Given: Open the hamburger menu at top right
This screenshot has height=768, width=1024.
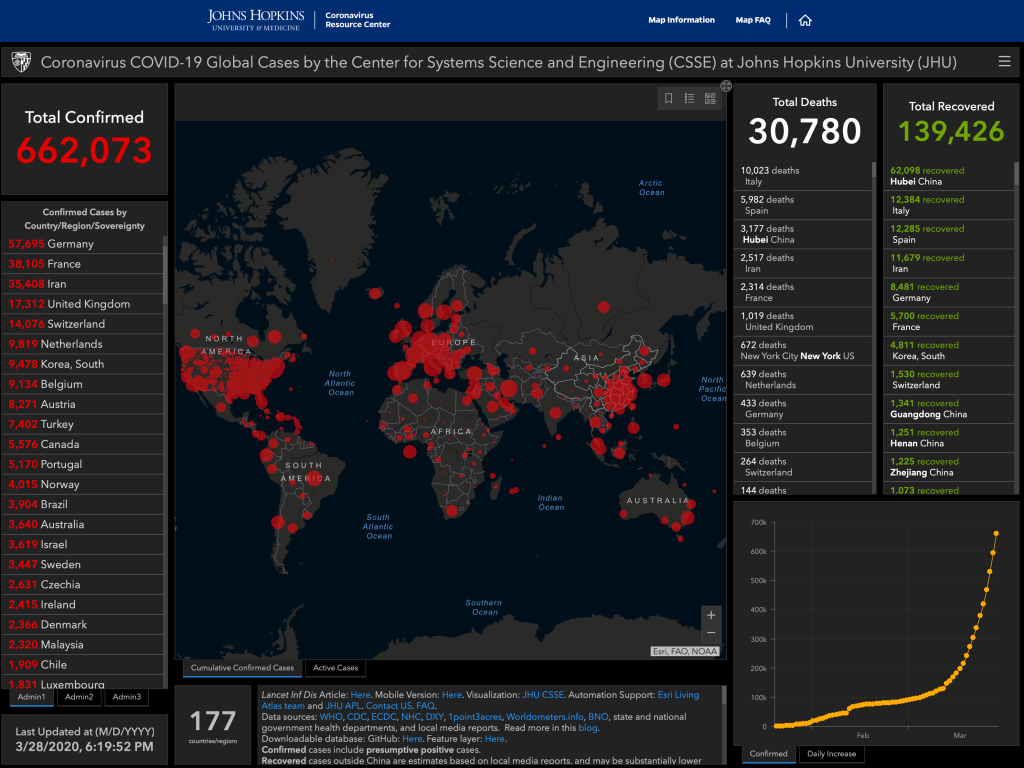Looking at the screenshot, I should pyautogui.click(x=1004, y=62).
